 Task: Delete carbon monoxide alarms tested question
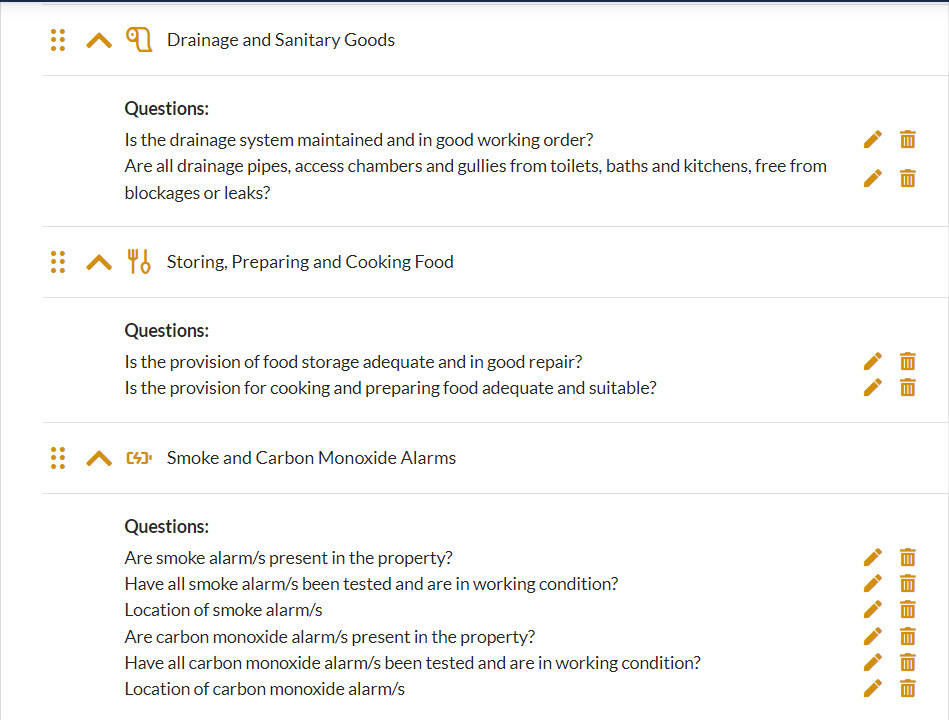pyautogui.click(x=907, y=663)
